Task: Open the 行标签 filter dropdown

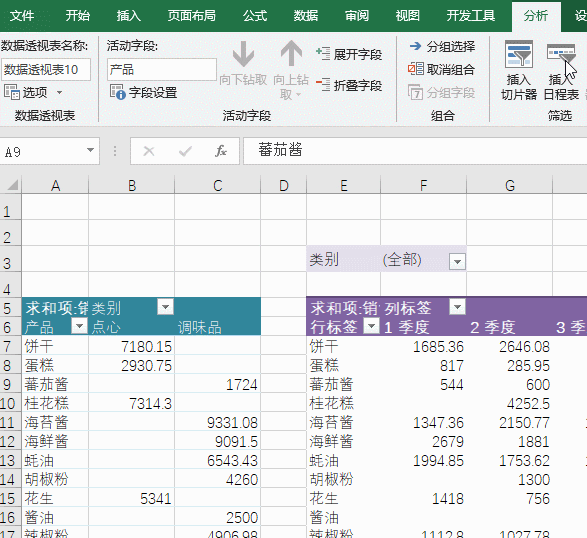Action: pos(371,326)
